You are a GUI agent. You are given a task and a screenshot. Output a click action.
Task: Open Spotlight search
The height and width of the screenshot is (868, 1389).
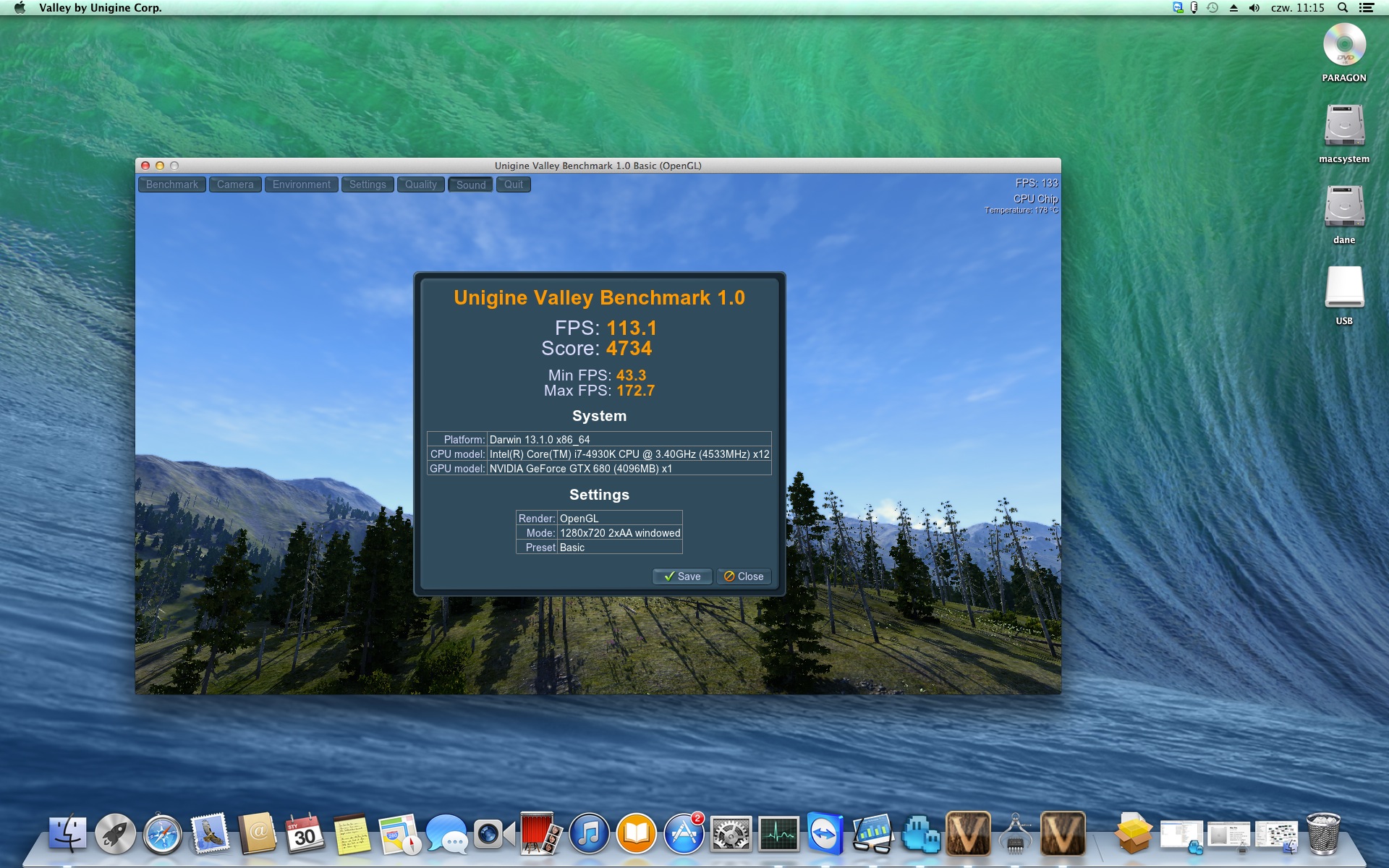click(x=1343, y=8)
